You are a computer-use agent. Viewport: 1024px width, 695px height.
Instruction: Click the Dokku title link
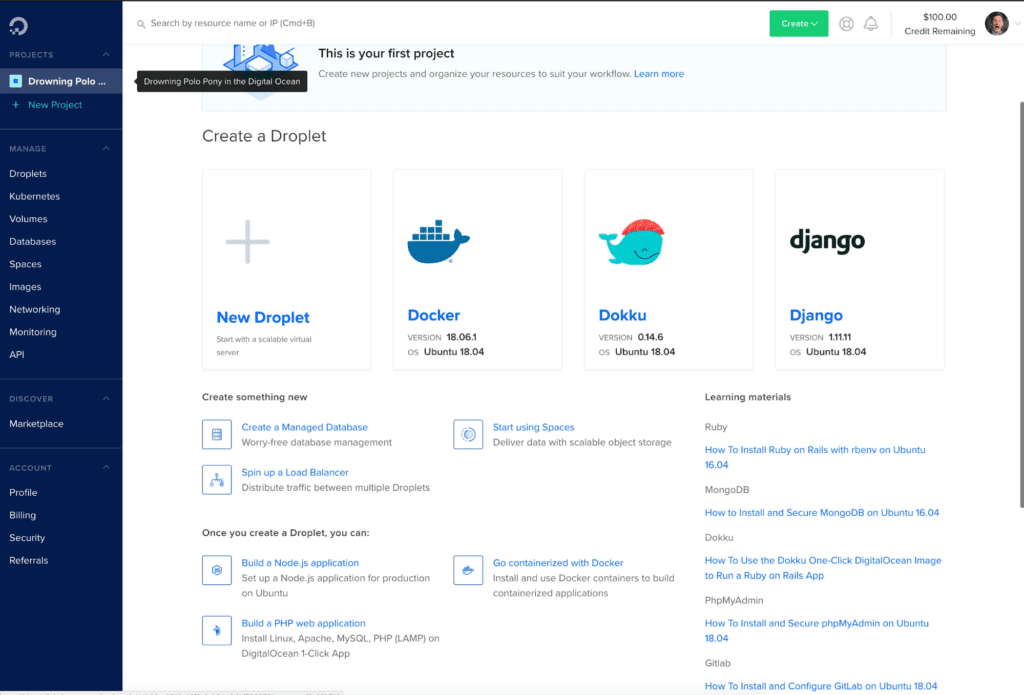[x=622, y=315]
